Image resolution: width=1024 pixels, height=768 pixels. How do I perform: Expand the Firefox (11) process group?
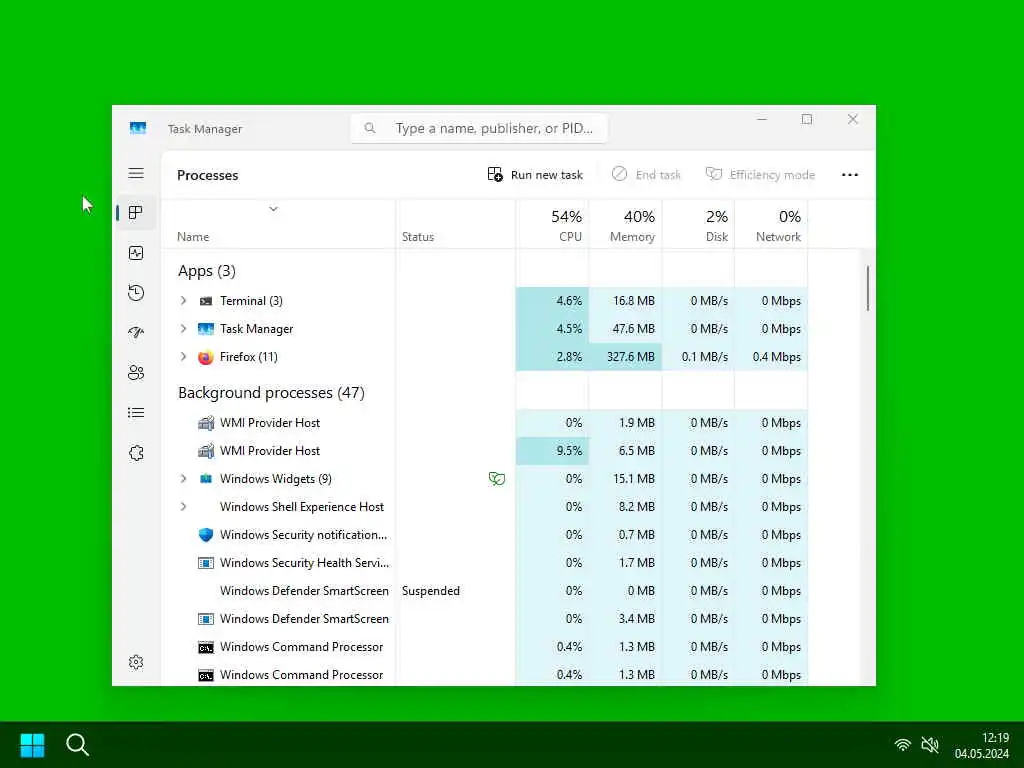[x=184, y=357]
